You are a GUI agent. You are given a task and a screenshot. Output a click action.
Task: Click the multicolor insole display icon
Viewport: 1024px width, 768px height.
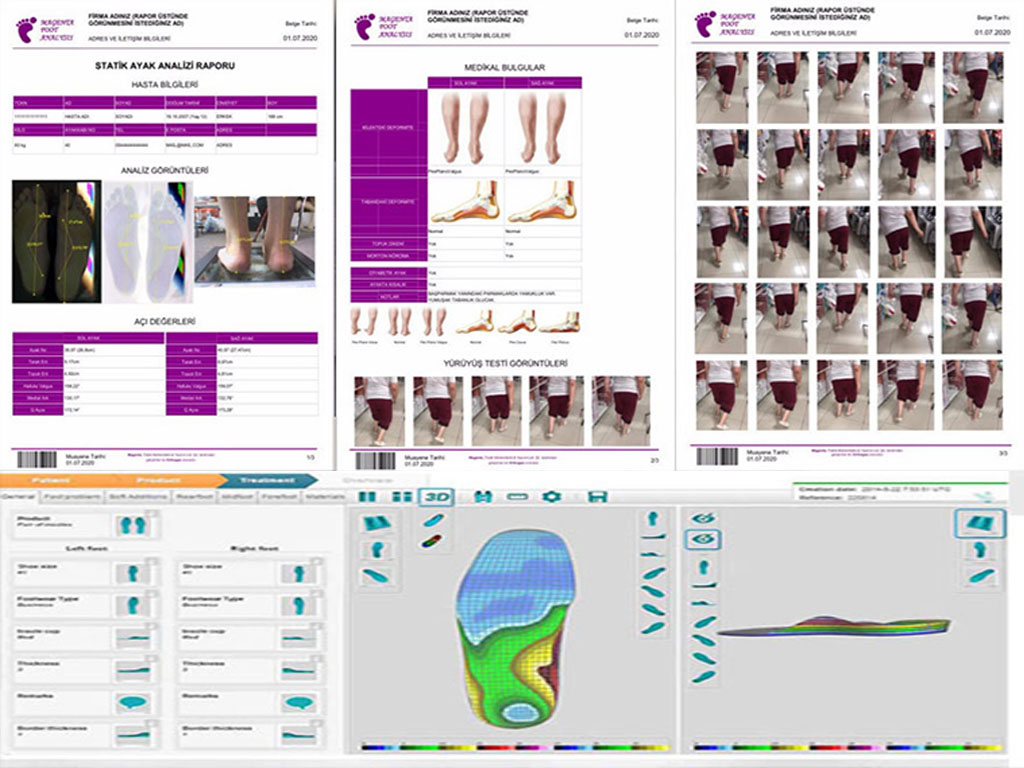tap(432, 541)
